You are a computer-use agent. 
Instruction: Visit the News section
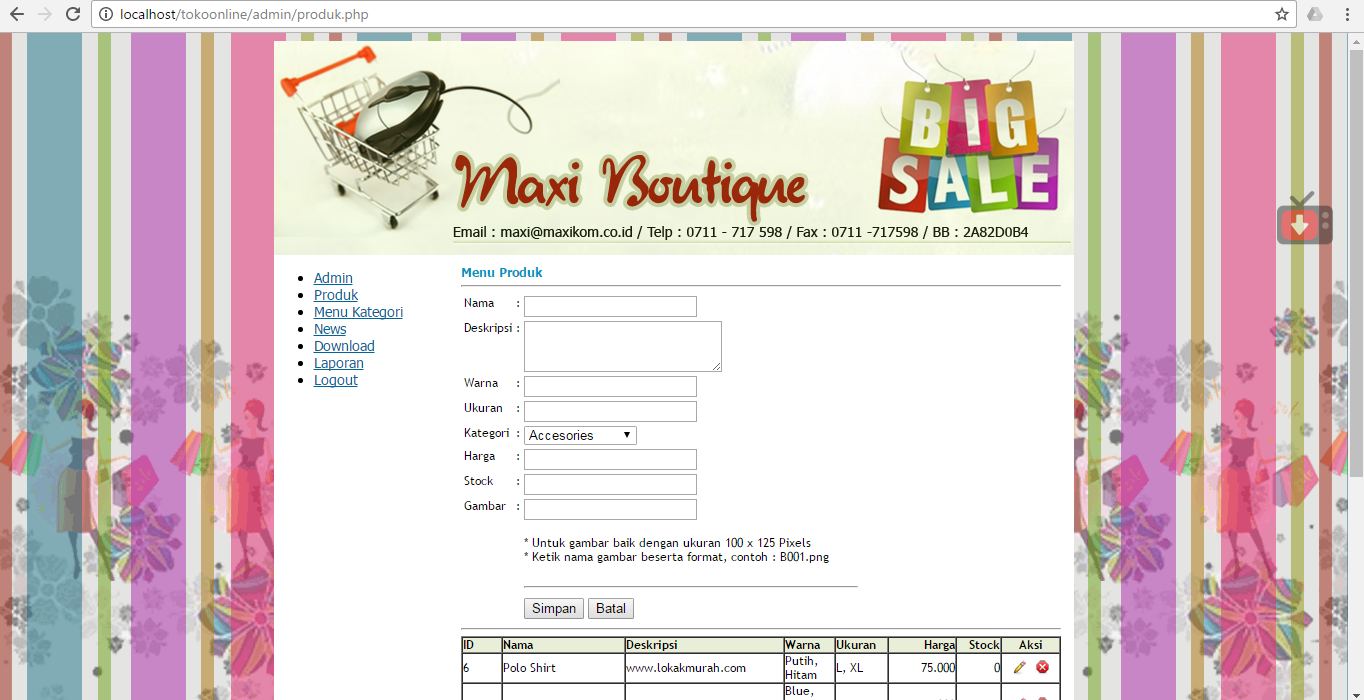click(x=329, y=328)
